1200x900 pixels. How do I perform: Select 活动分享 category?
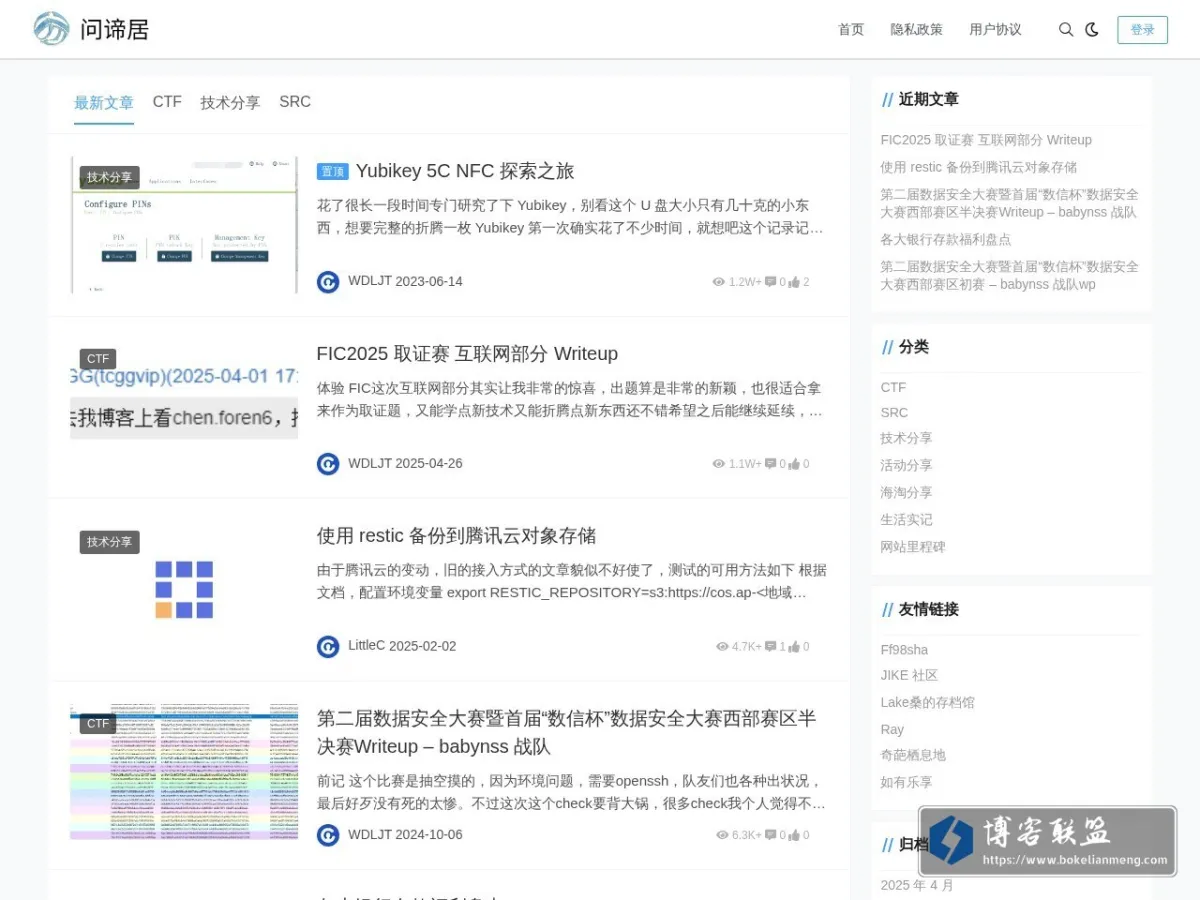906,465
